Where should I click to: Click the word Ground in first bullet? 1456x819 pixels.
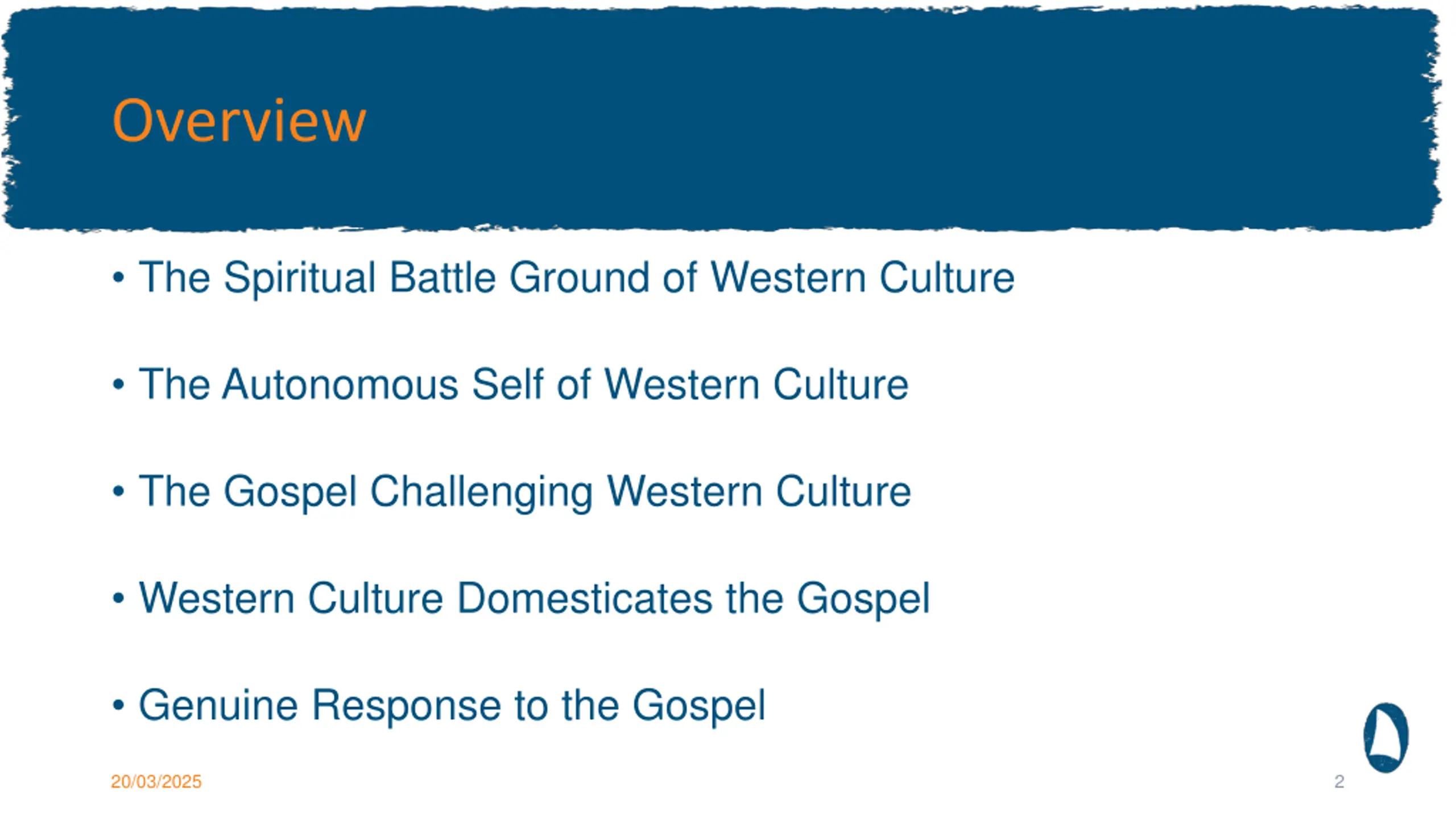[579, 278]
